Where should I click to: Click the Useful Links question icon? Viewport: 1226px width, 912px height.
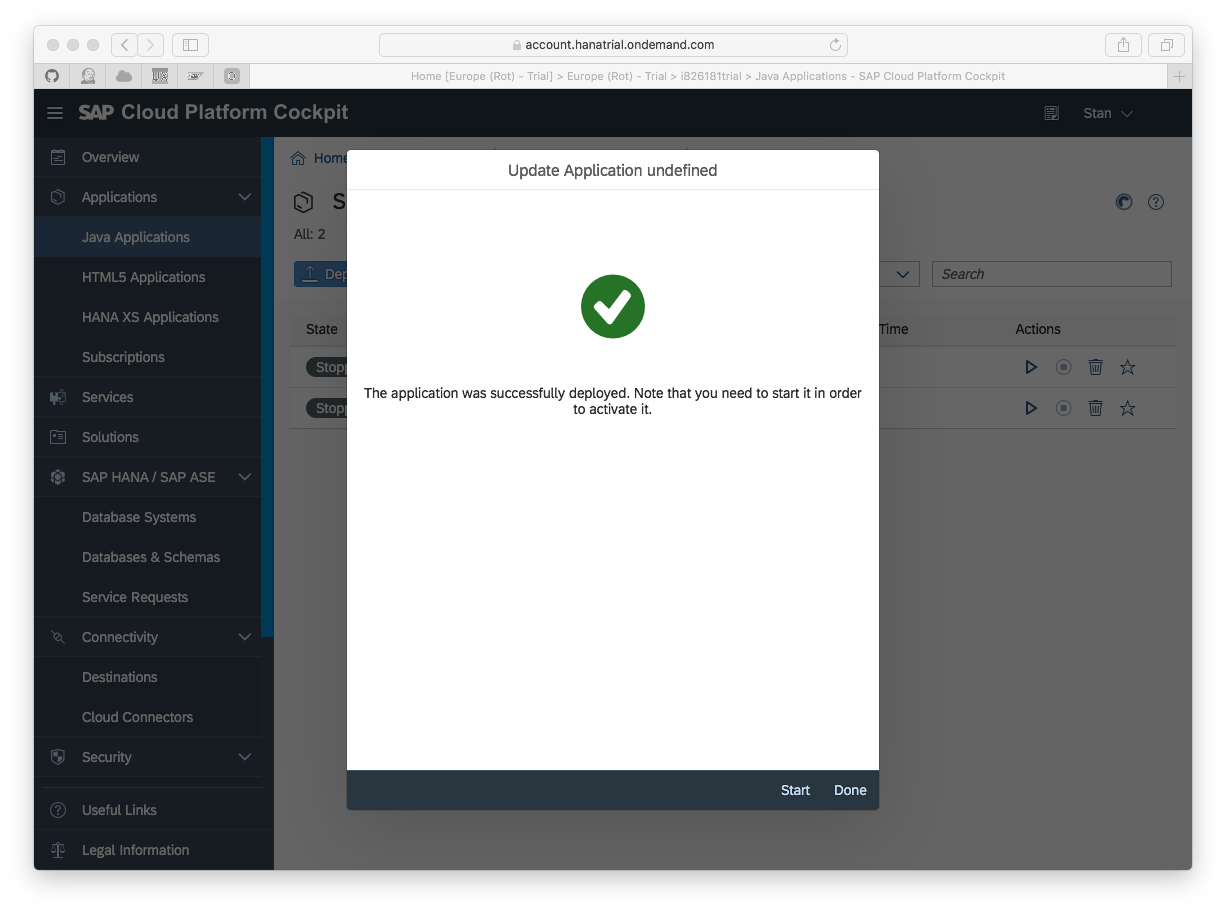click(x=58, y=810)
